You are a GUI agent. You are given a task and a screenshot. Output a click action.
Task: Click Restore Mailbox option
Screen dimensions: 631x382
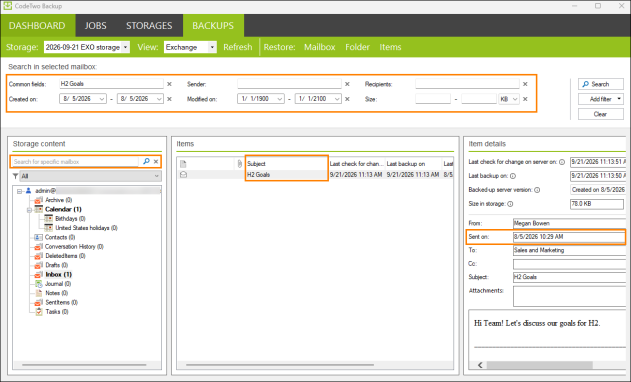pyautogui.click(x=320, y=47)
